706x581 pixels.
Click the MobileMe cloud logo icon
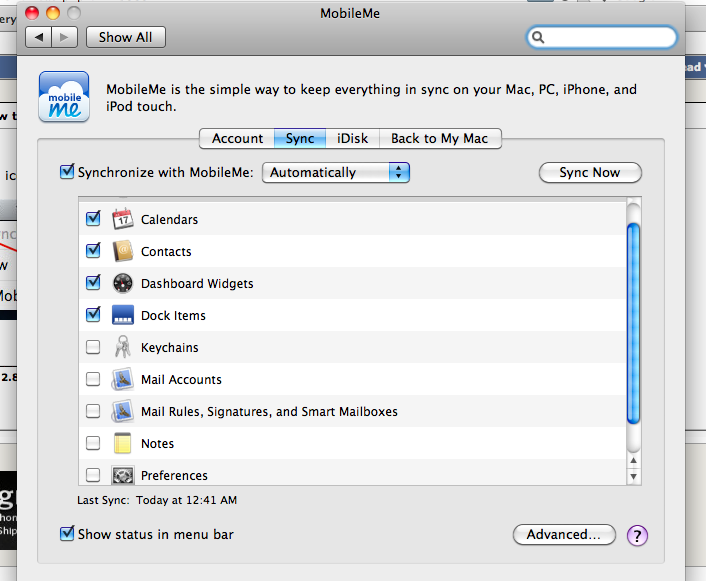click(x=64, y=97)
